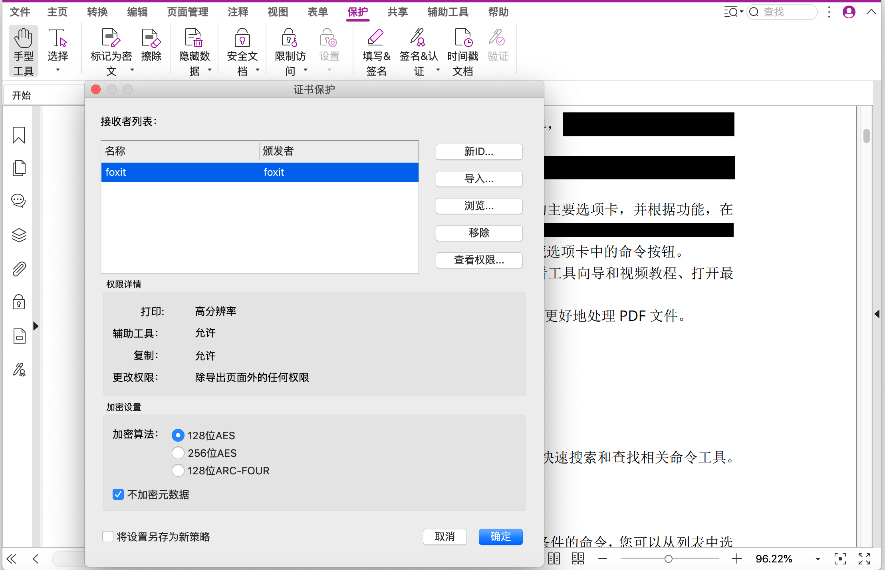
Task: Collapse the ribbon with top-right chevron
Action: (871, 12)
